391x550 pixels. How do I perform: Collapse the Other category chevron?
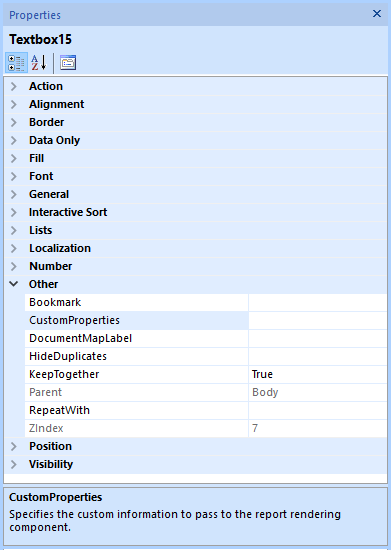(x=14, y=284)
